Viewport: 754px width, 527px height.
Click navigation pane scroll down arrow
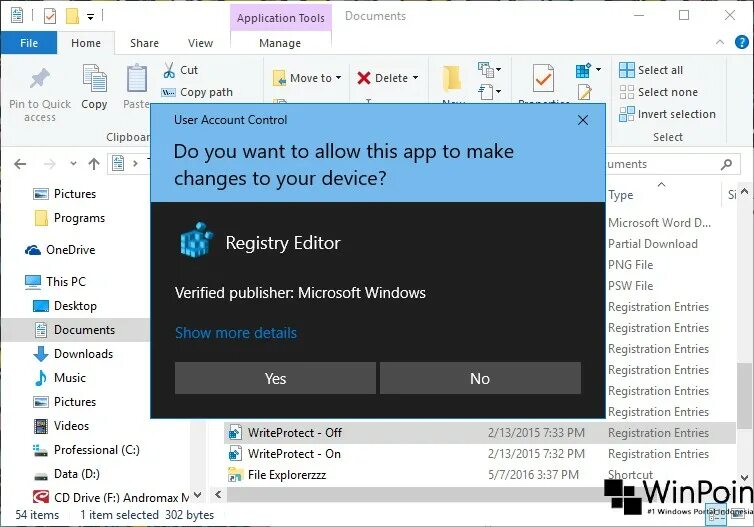pyautogui.click(x=198, y=494)
